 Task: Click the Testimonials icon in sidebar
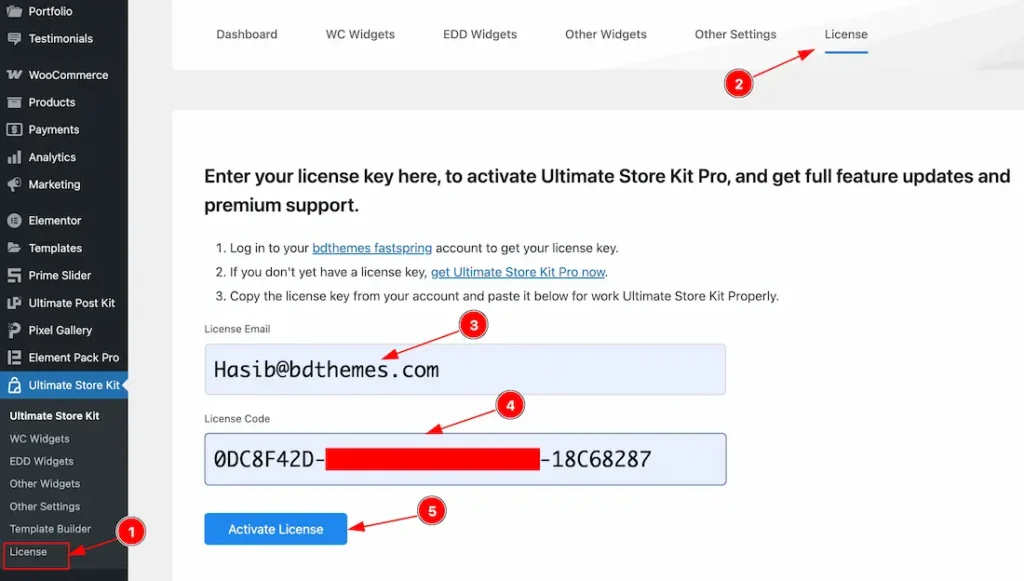14,39
